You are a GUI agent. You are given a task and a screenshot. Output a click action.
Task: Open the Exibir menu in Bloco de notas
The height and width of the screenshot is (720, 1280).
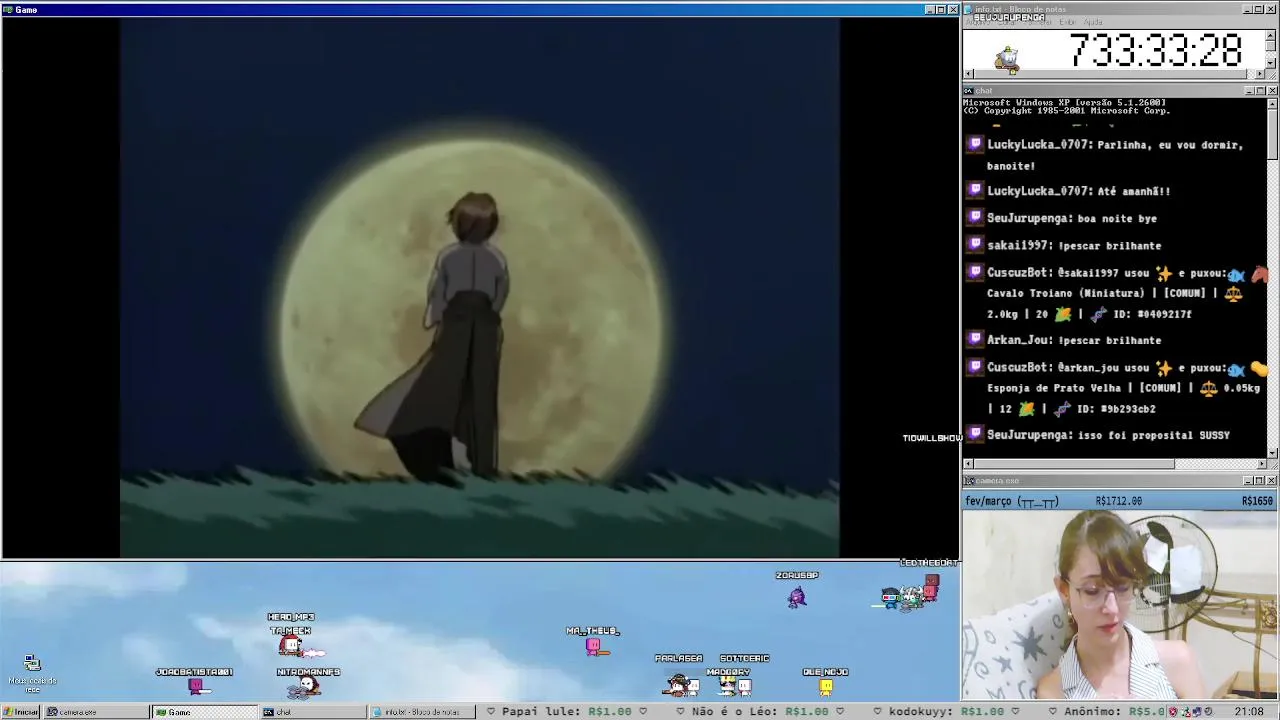pos(1067,22)
